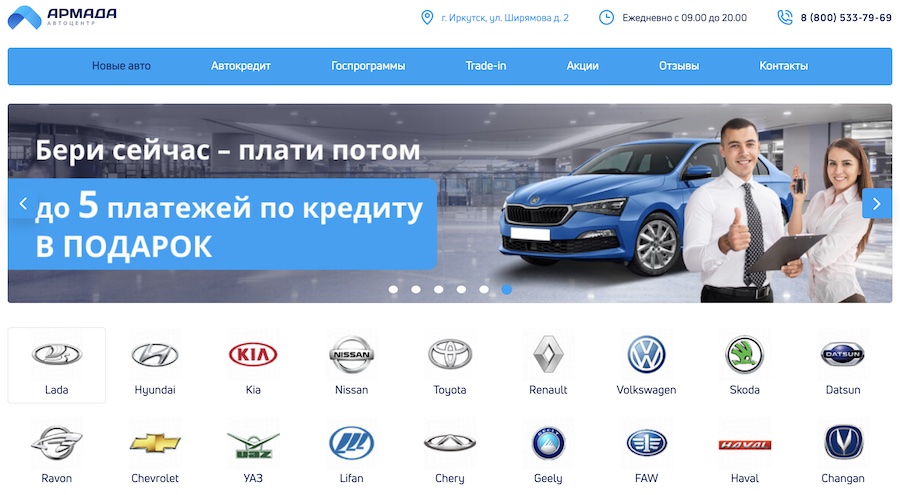Go to previous banner slide arrow
The height and width of the screenshot is (495, 900).
pos(23,203)
